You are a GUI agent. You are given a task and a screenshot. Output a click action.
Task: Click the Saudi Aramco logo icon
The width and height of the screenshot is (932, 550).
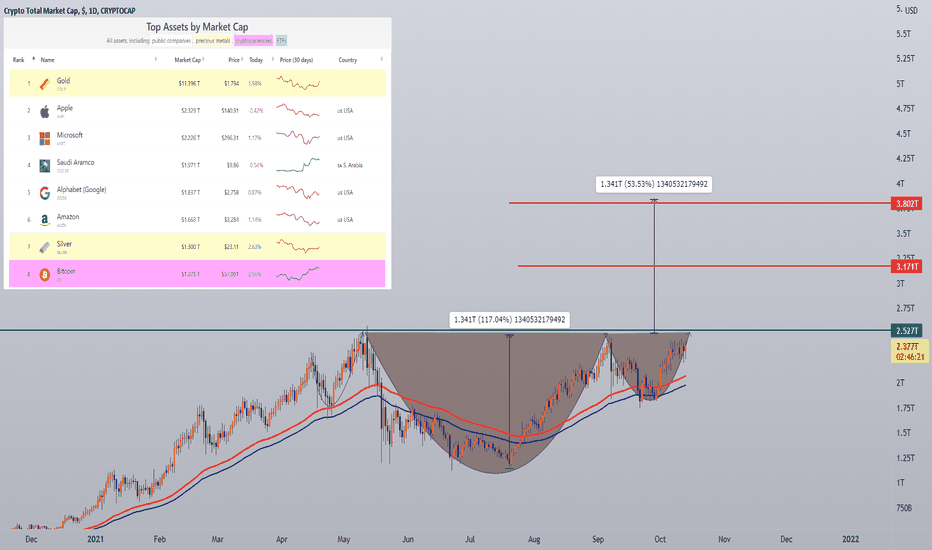pyautogui.click(x=45, y=166)
